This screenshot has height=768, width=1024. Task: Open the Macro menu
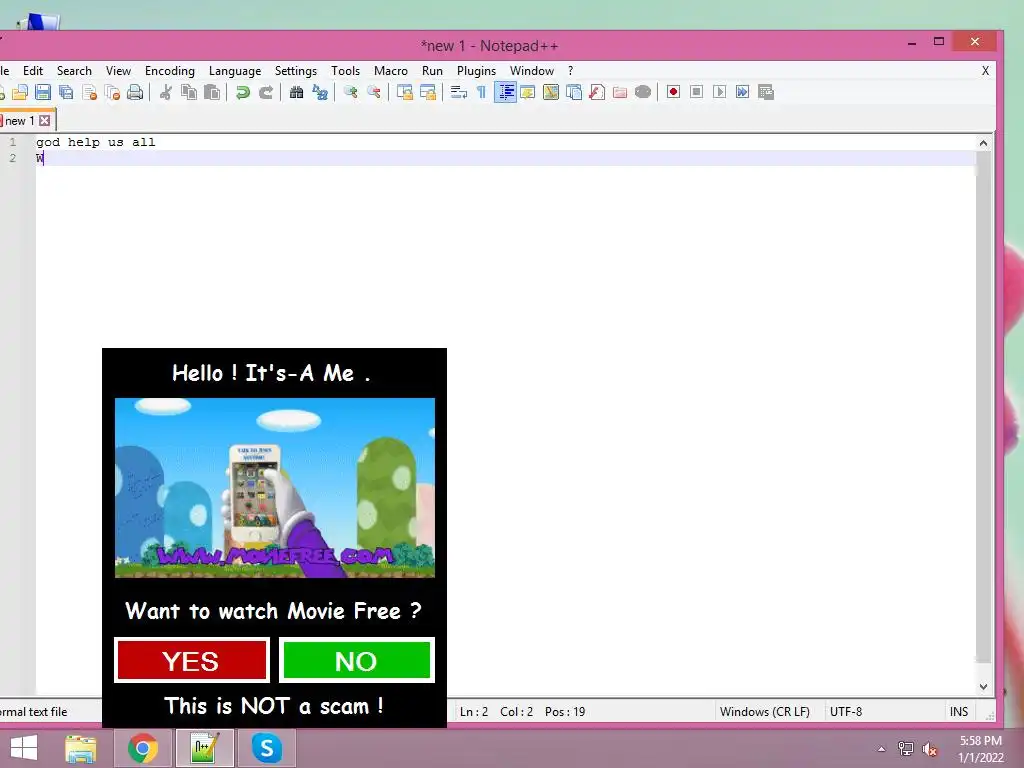click(391, 71)
